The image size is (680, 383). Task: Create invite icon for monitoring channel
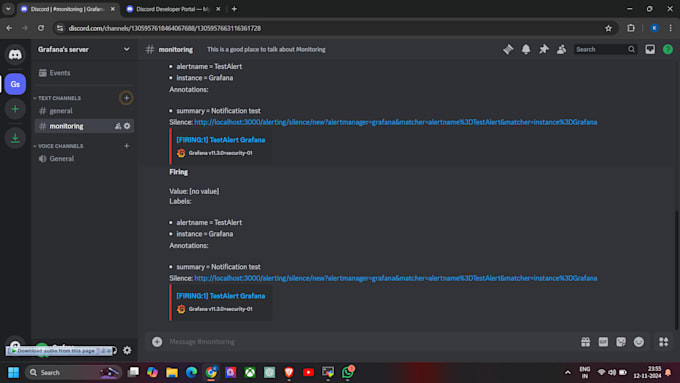(118, 126)
